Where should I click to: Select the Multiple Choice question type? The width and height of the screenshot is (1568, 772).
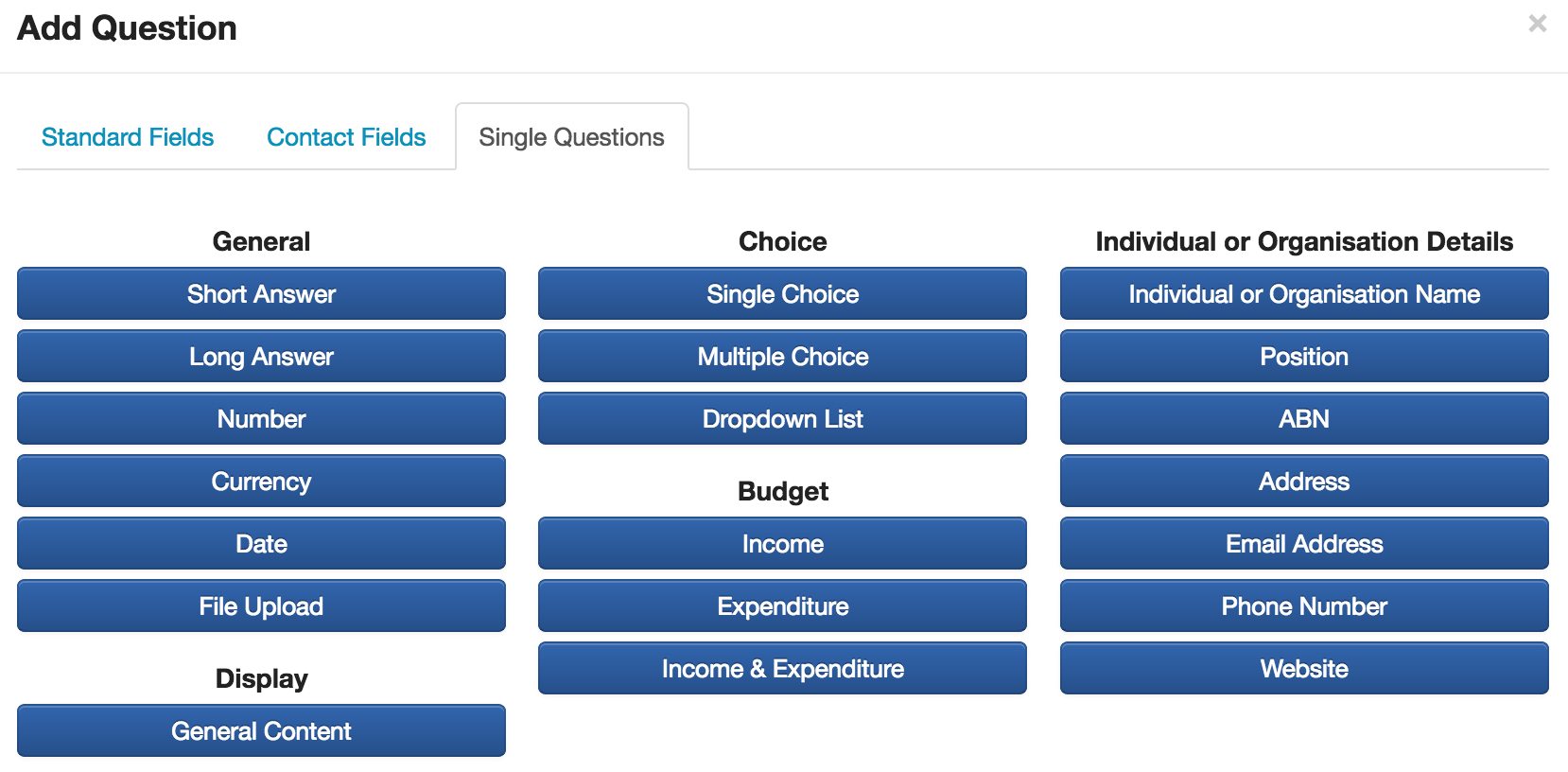(782, 357)
